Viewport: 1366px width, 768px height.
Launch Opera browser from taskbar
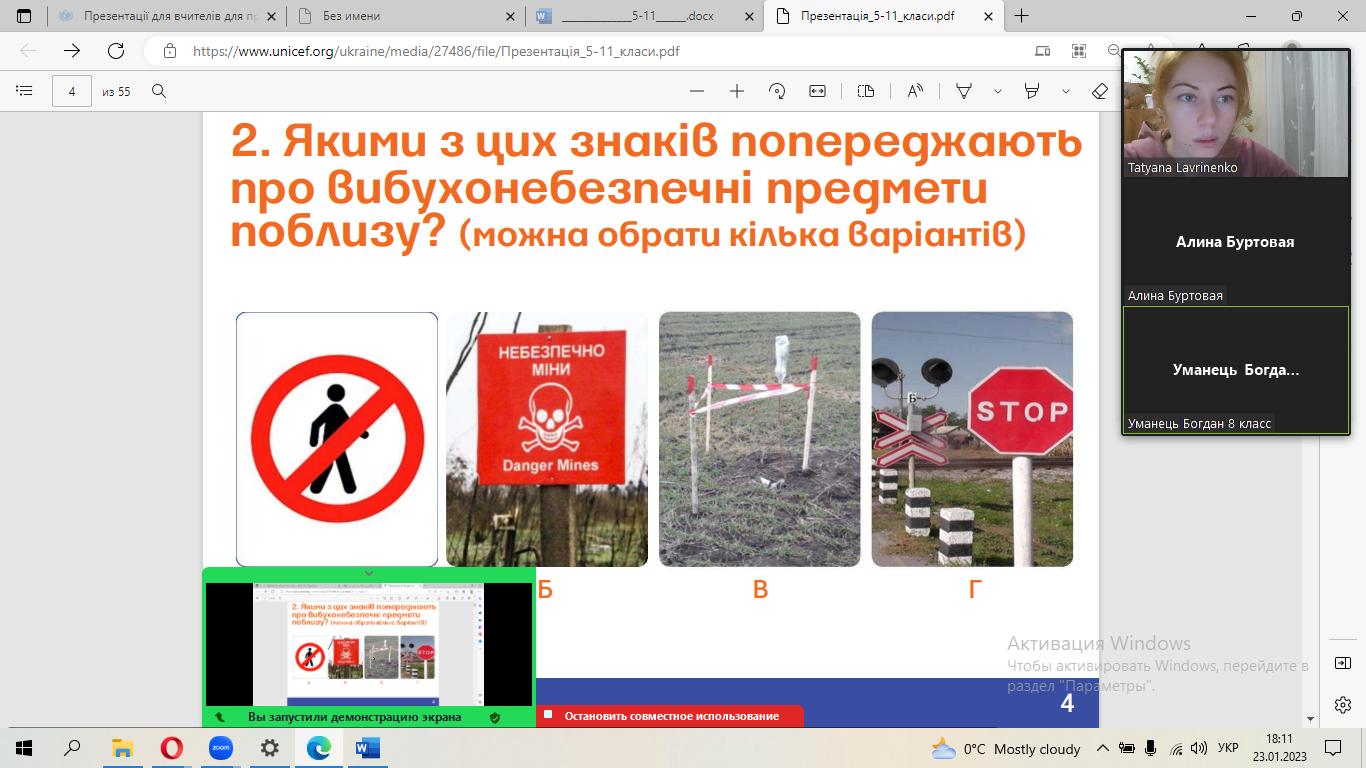[171, 747]
